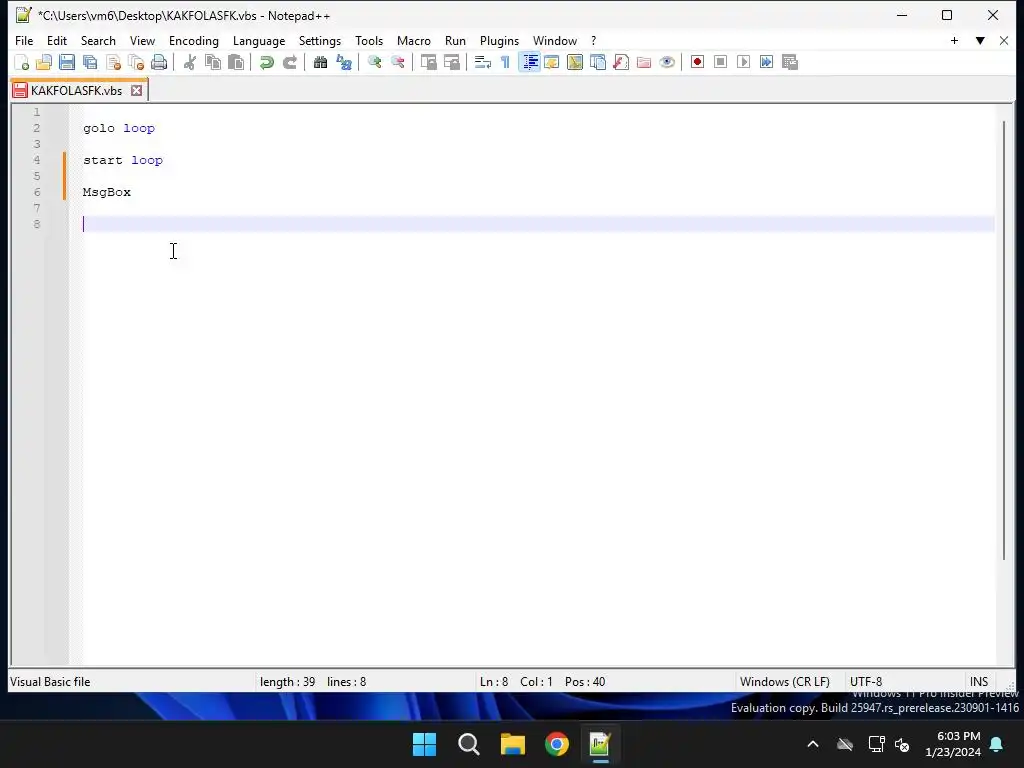Click the MsgBox text on line 6

(x=106, y=192)
